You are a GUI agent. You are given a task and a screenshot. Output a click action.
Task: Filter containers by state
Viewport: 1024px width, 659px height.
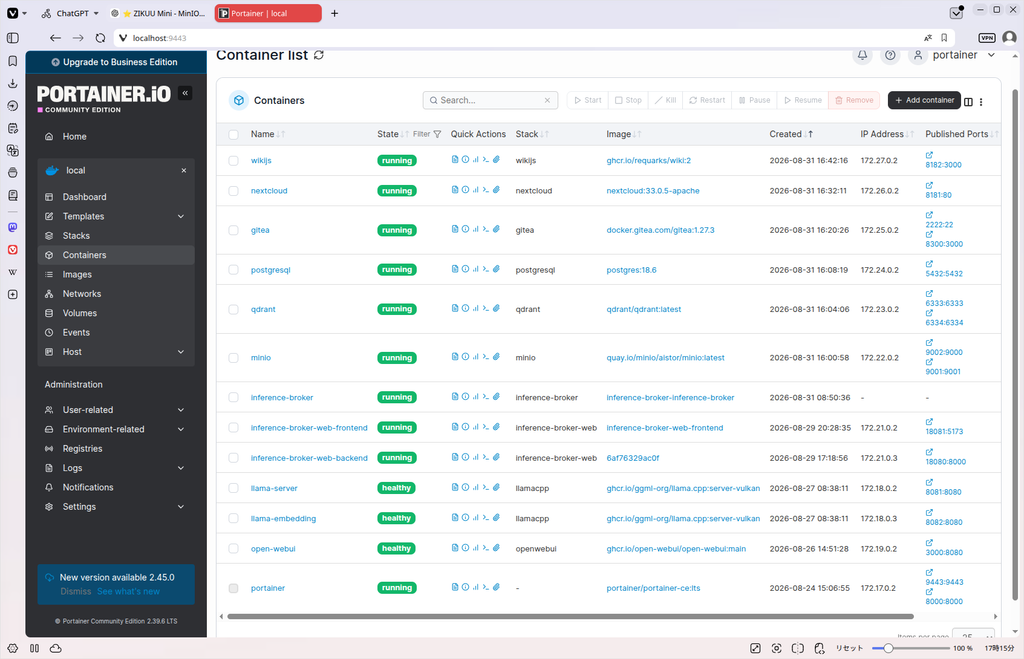click(x=427, y=134)
